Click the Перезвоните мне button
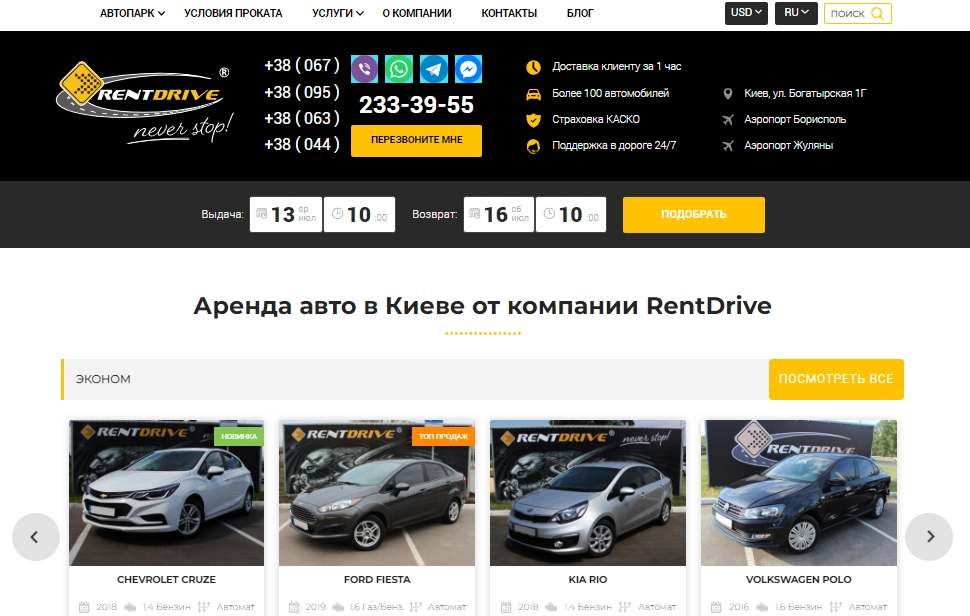 click(416, 140)
